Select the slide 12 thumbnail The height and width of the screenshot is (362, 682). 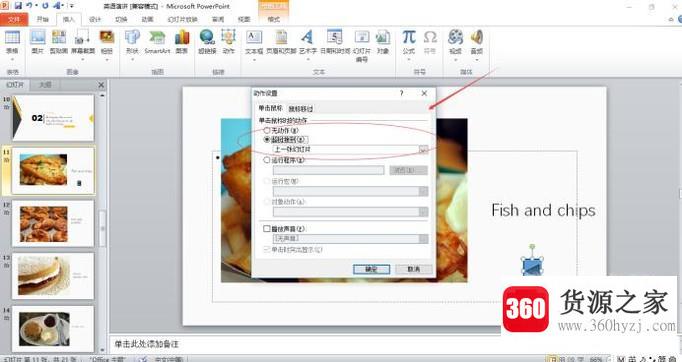pos(53,224)
